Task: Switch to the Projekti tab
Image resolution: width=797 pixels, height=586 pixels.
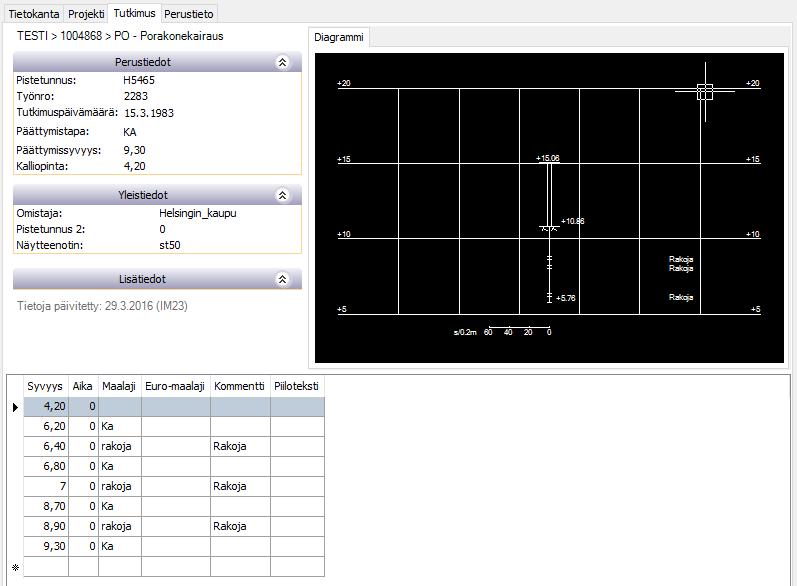Action: 86,14
